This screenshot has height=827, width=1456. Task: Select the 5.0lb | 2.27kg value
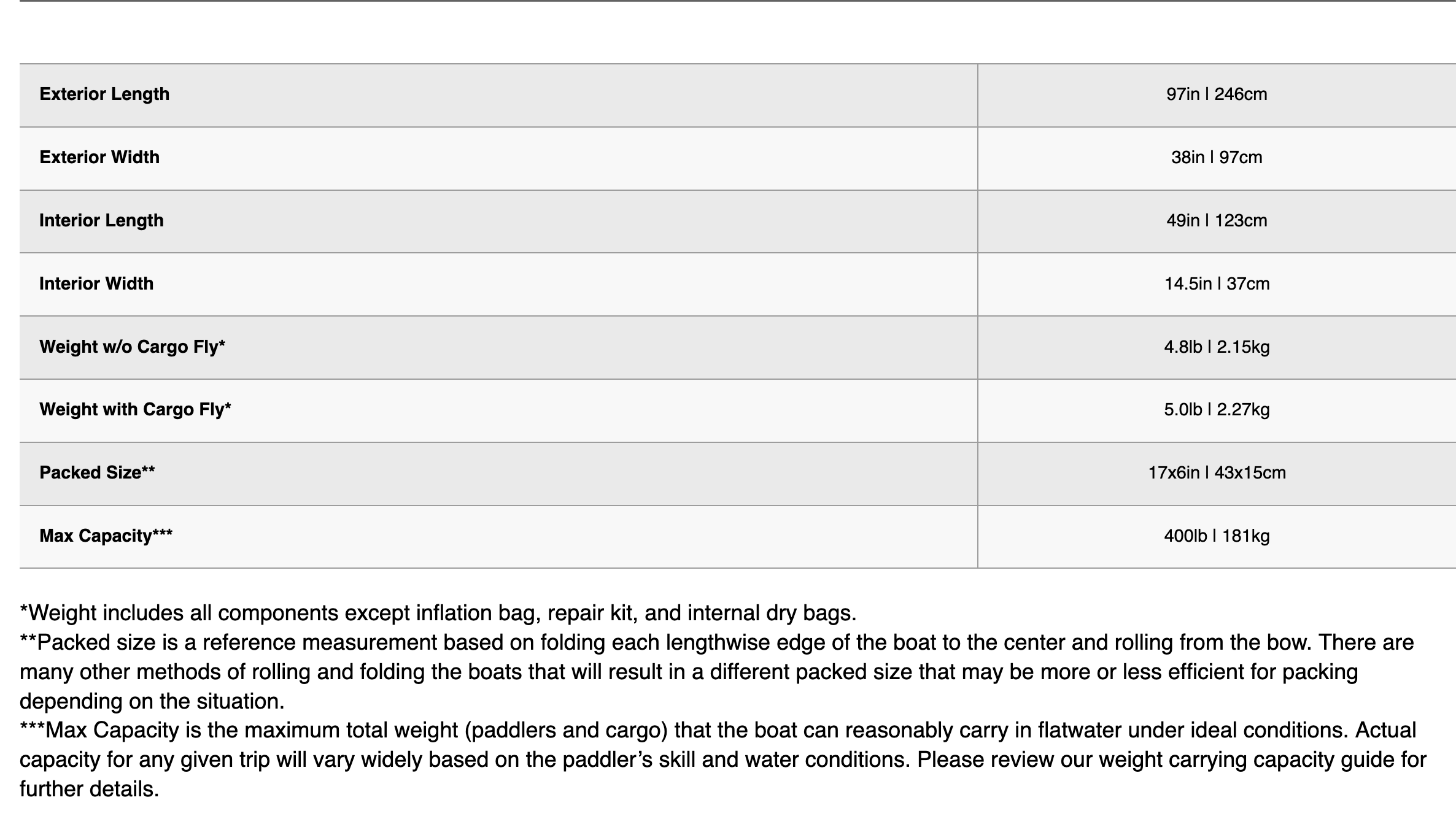click(x=1217, y=410)
